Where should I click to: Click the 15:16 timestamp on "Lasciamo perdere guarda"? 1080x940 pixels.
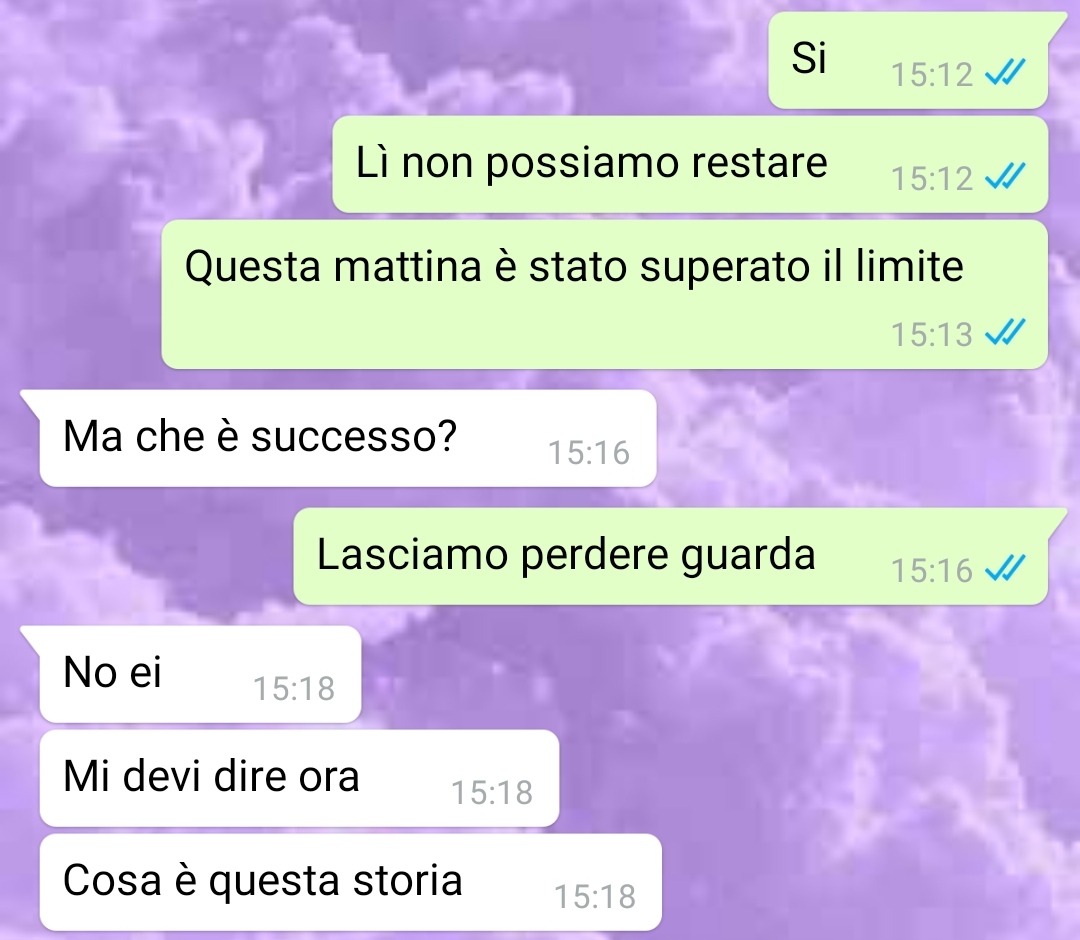(932, 571)
